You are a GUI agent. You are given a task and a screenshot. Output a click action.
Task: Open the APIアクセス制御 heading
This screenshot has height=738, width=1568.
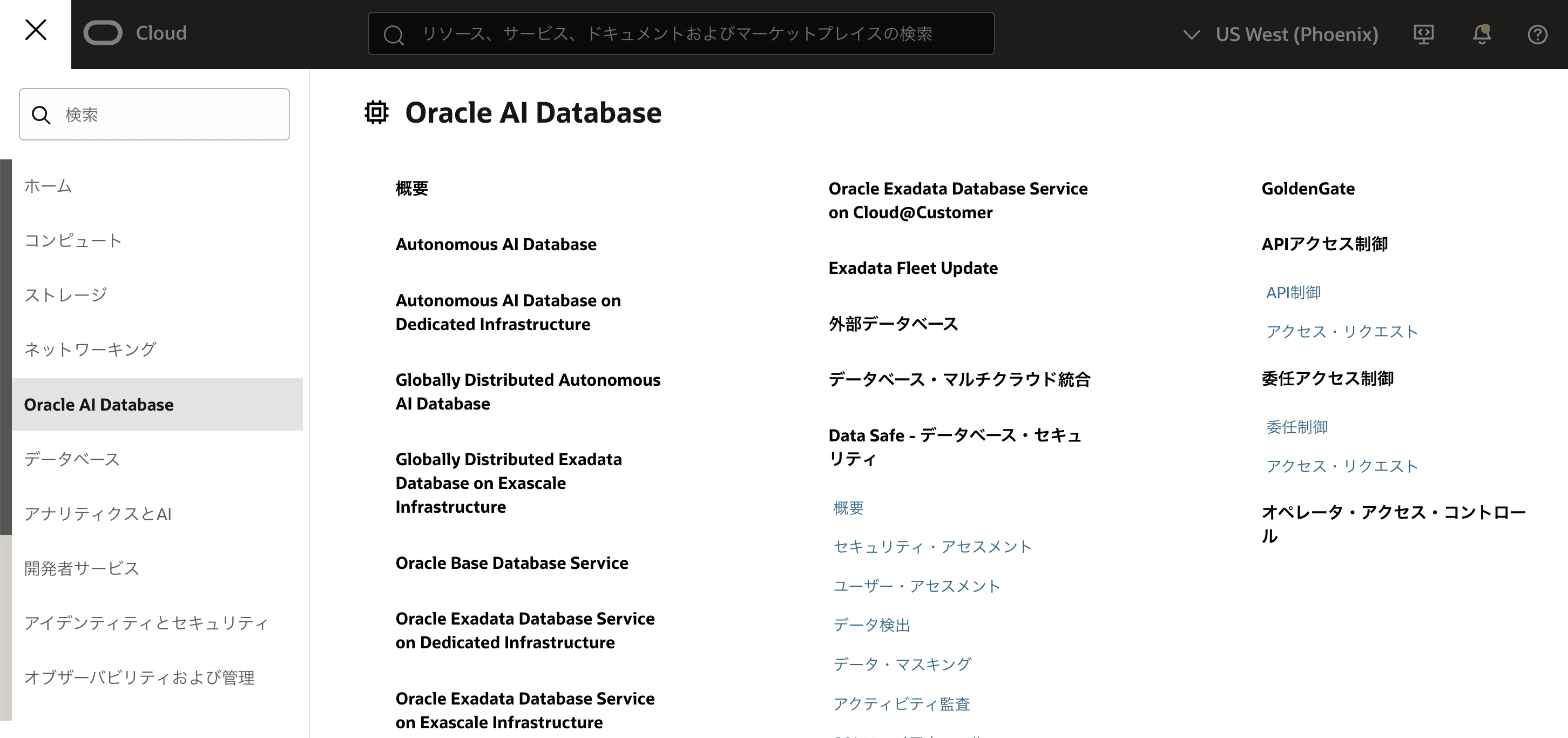[1324, 244]
